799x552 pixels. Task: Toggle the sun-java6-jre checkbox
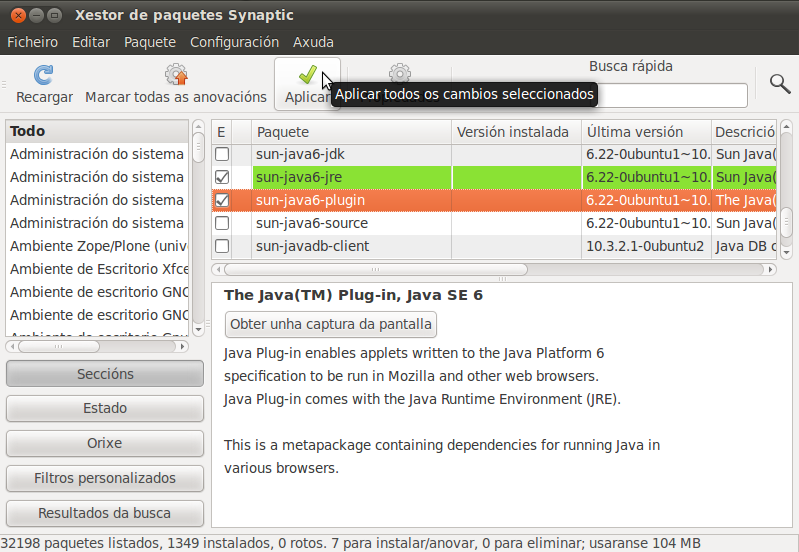(222, 177)
